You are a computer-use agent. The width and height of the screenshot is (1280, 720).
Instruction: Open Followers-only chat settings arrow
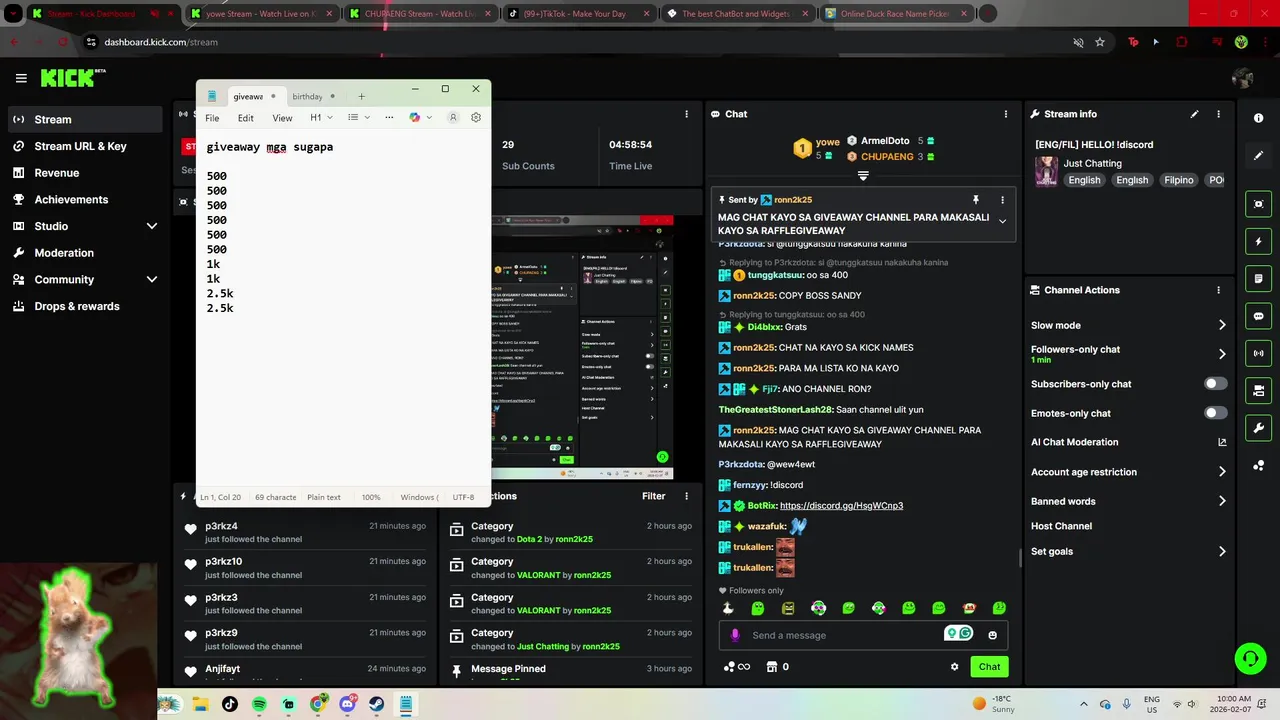[1221, 354]
